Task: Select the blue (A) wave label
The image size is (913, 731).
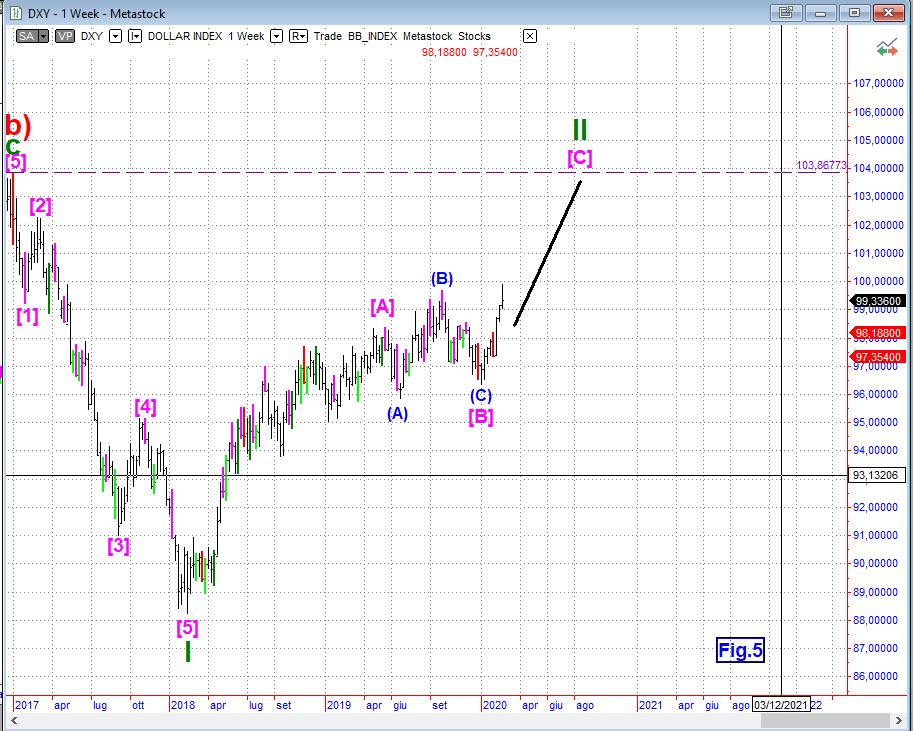Action: pyautogui.click(x=397, y=414)
